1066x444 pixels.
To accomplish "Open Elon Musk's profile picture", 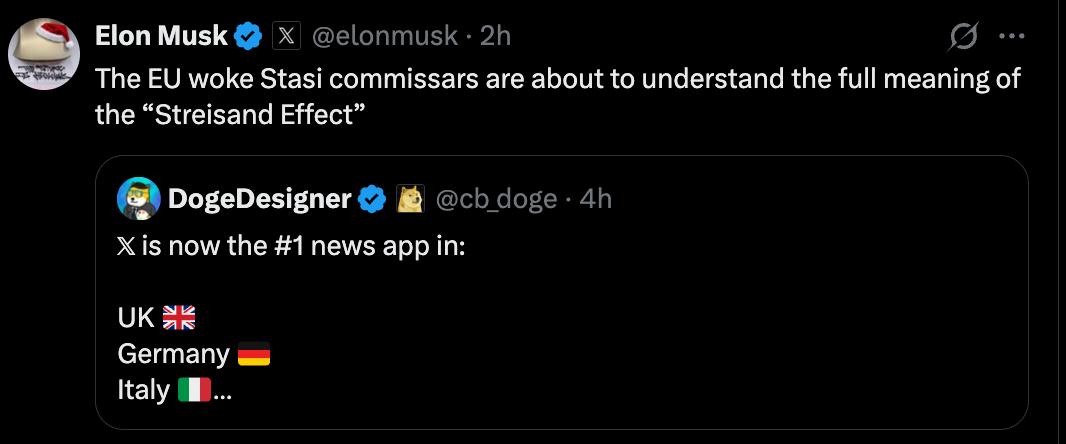I will pyautogui.click(x=44, y=53).
